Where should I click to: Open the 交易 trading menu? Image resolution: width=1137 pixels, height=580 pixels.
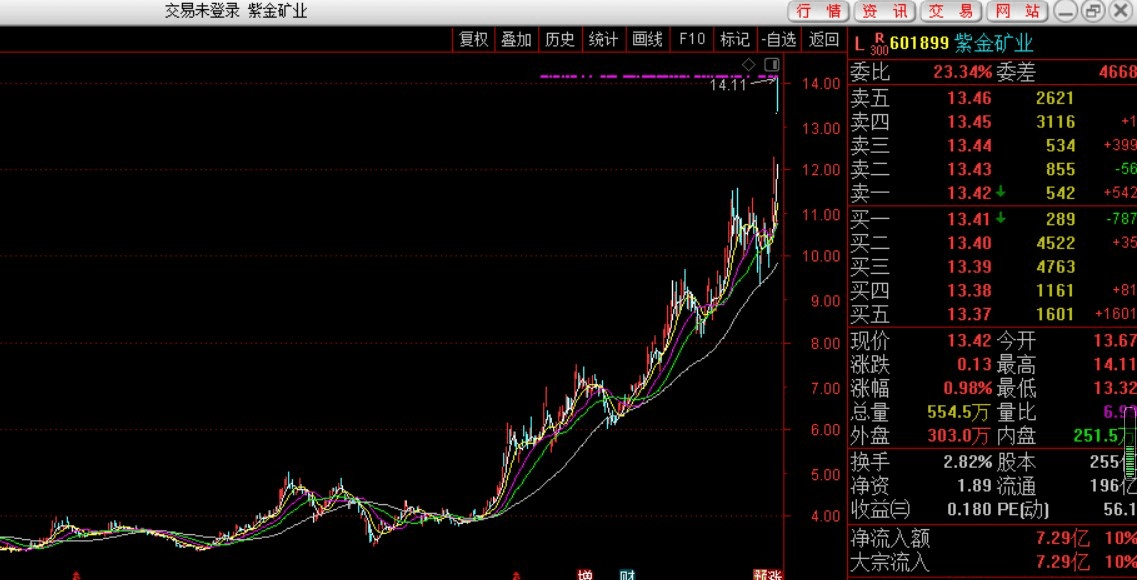pyautogui.click(x=951, y=11)
